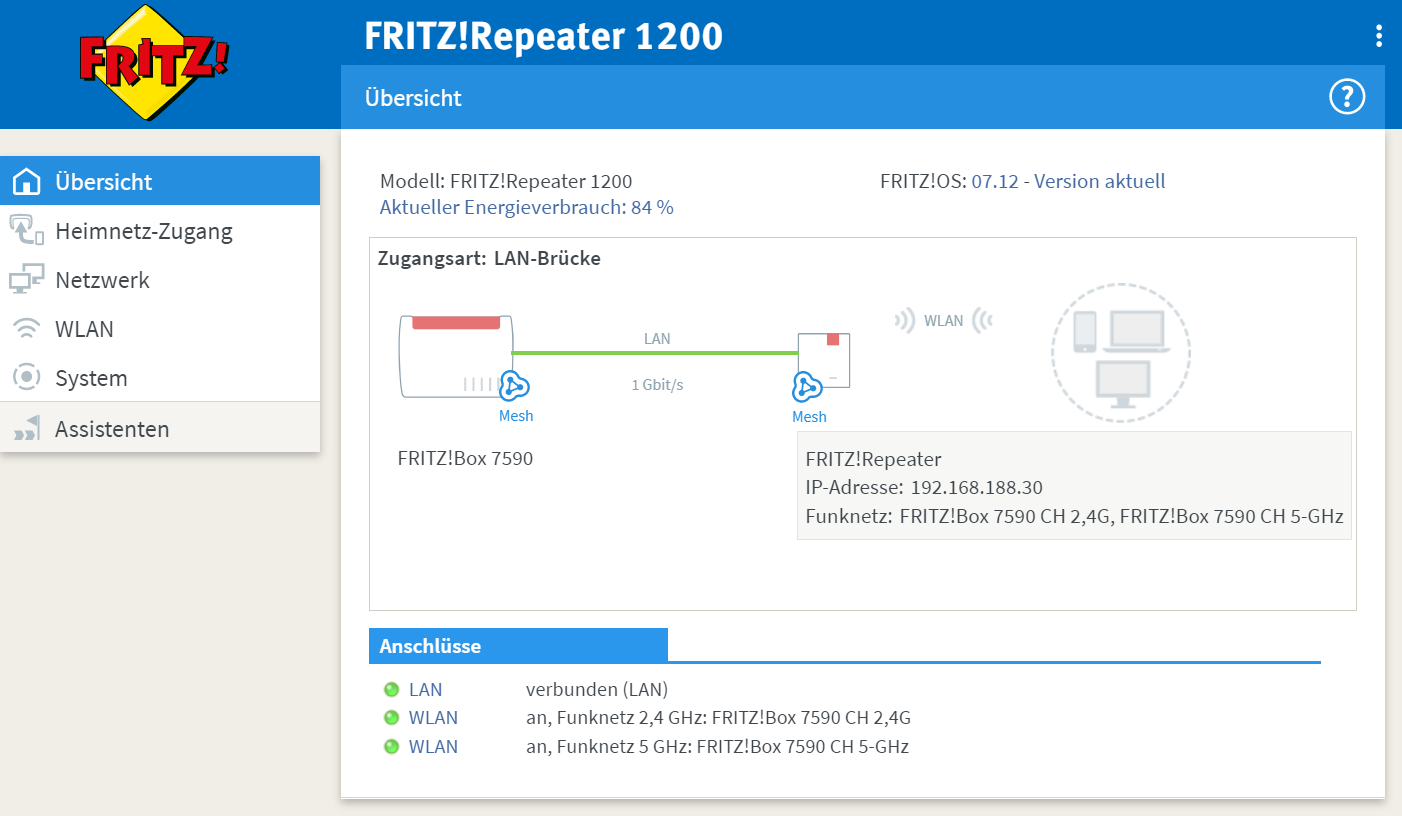
Task: Open the WLAN menu in the sidebar
Action: pos(160,329)
